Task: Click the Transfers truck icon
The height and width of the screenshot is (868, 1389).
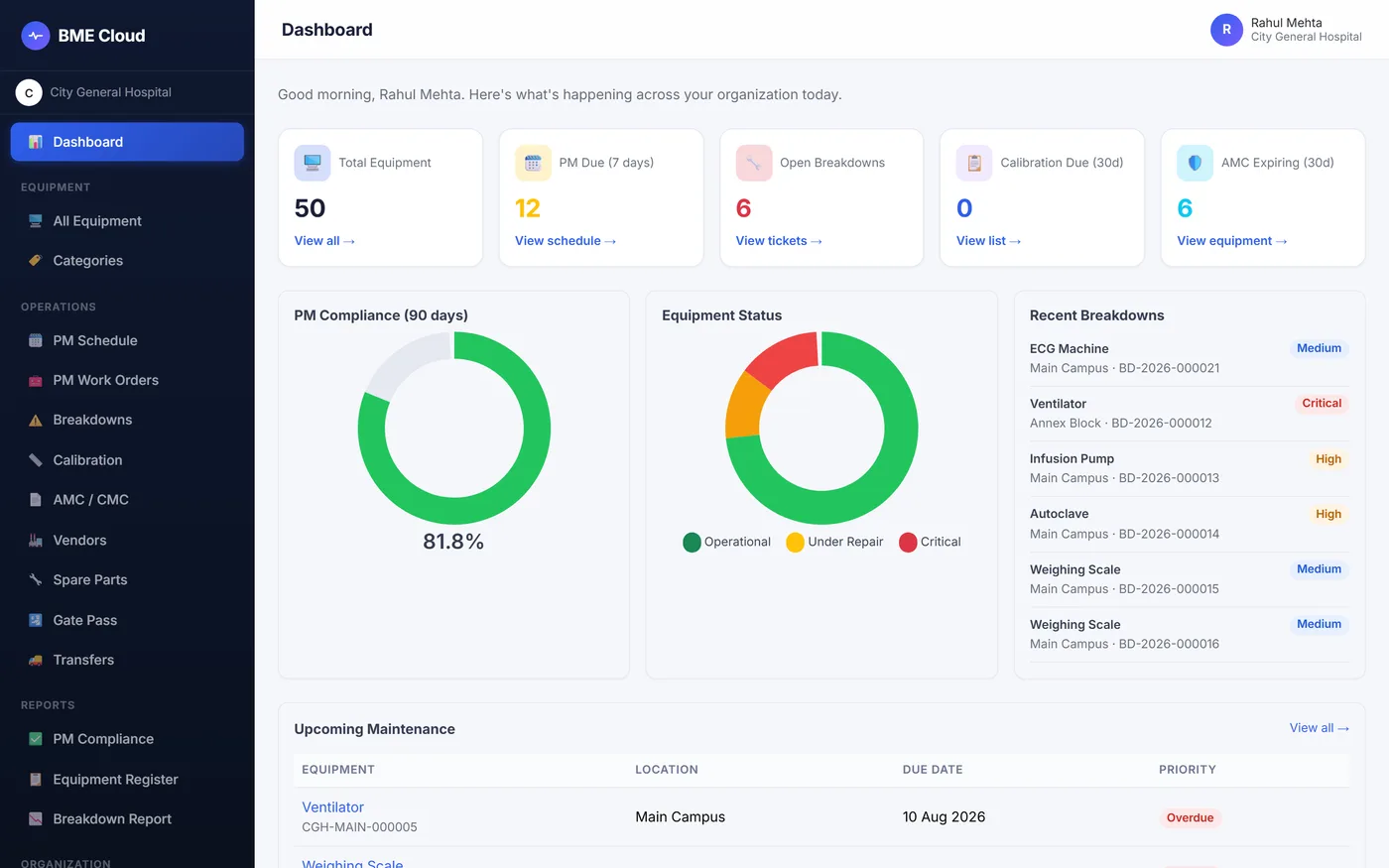Action: [36, 660]
